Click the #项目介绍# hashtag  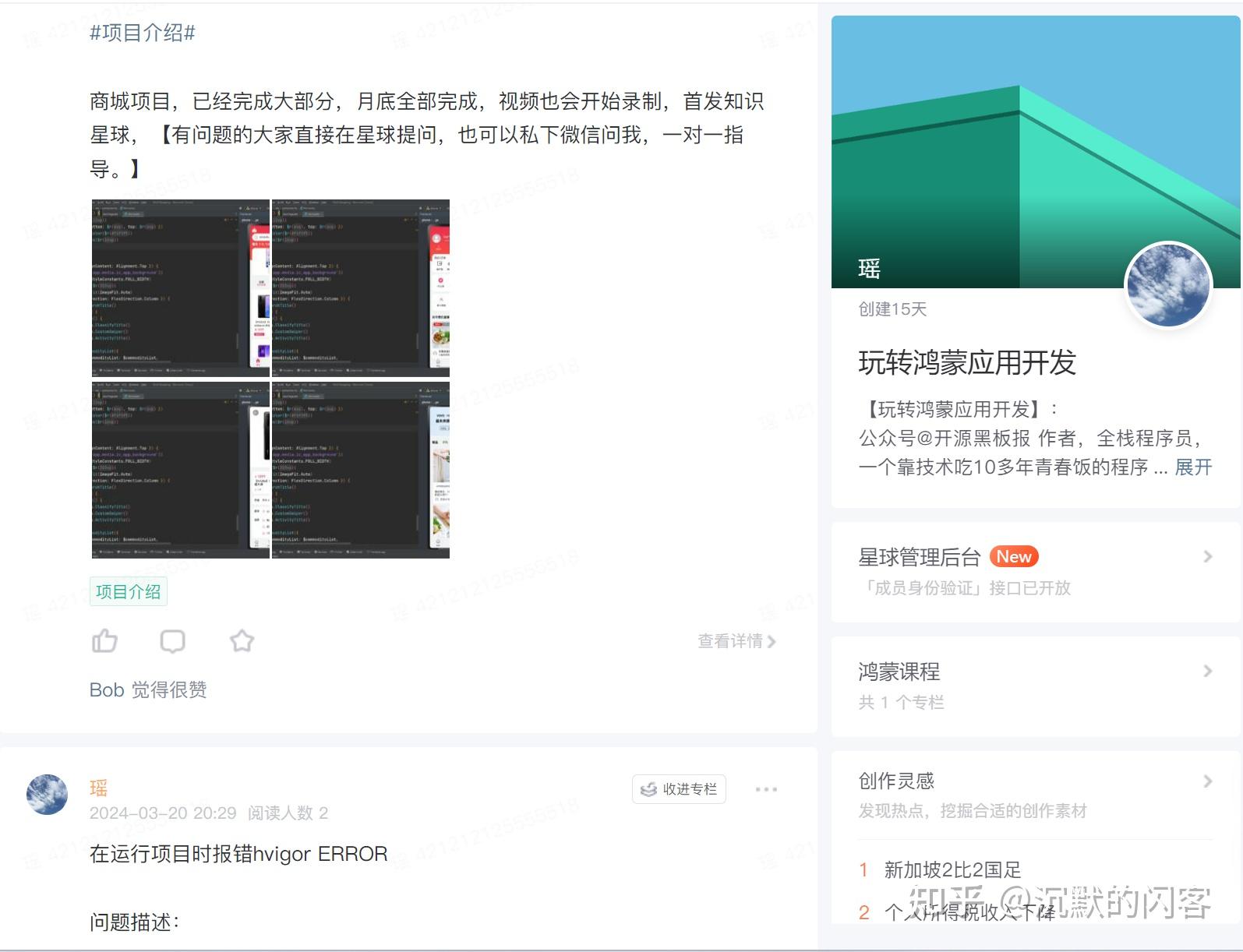(143, 33)
